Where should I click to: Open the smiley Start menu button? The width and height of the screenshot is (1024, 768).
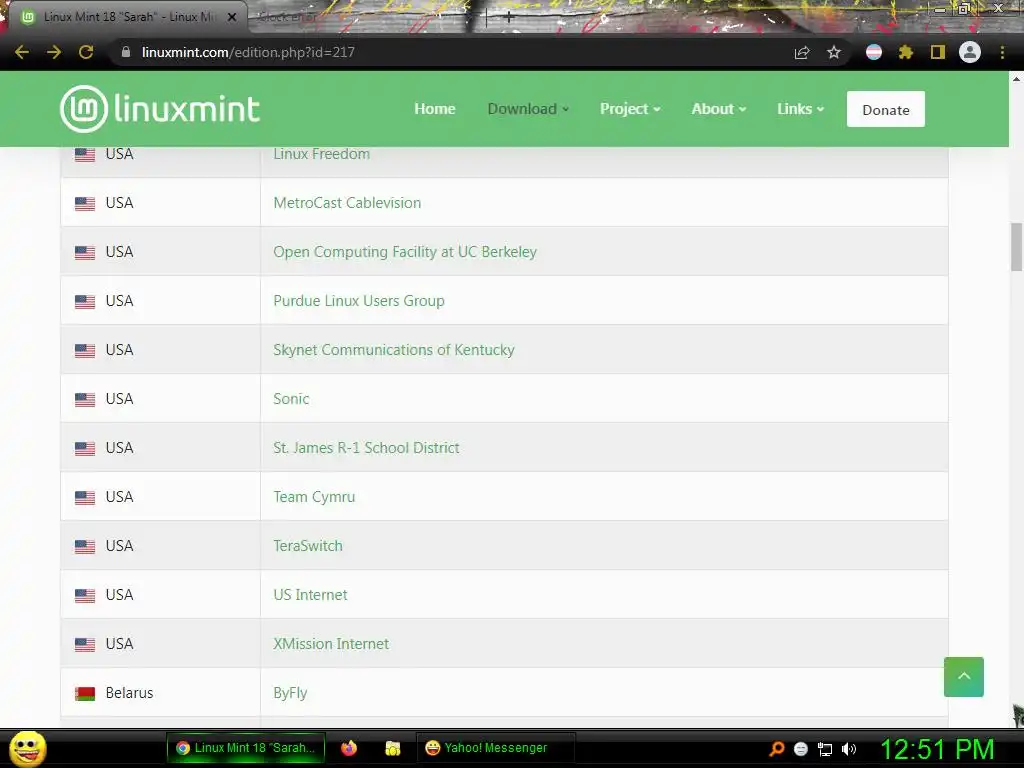point(27,748)
